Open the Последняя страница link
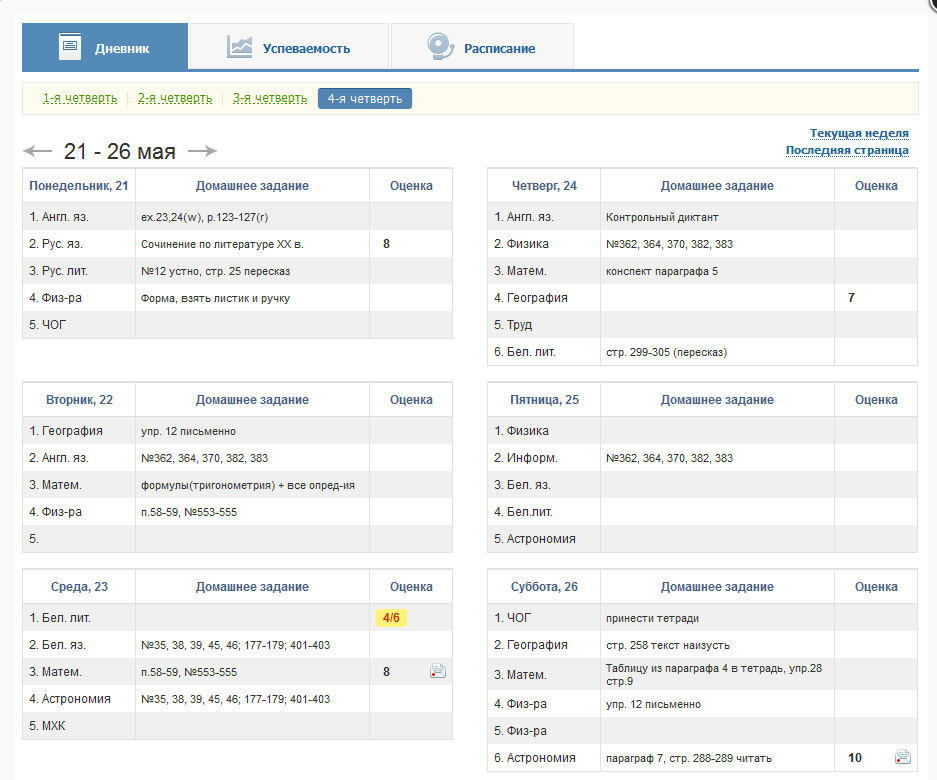Screen dimensions: 937x780 (847, 150)
